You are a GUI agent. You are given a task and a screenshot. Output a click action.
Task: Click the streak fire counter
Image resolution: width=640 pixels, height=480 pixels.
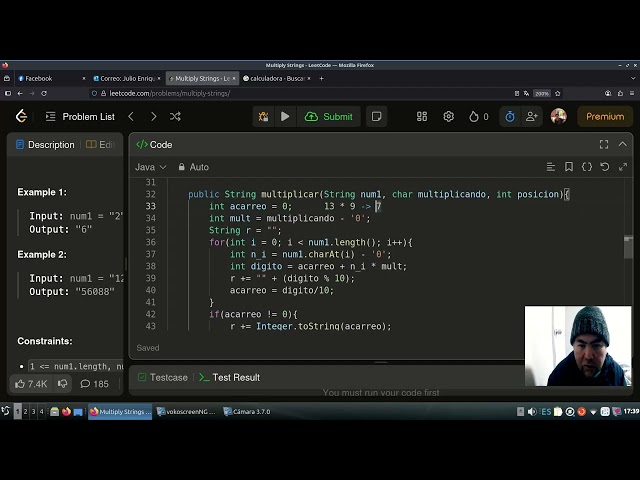(479, 117)
